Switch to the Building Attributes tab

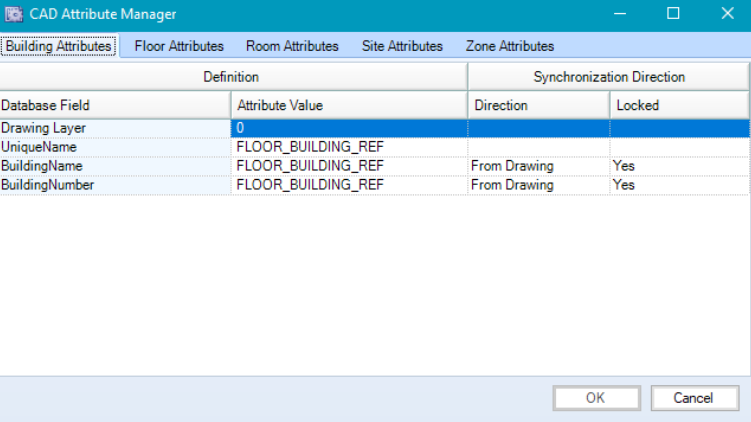pos(58,46)
